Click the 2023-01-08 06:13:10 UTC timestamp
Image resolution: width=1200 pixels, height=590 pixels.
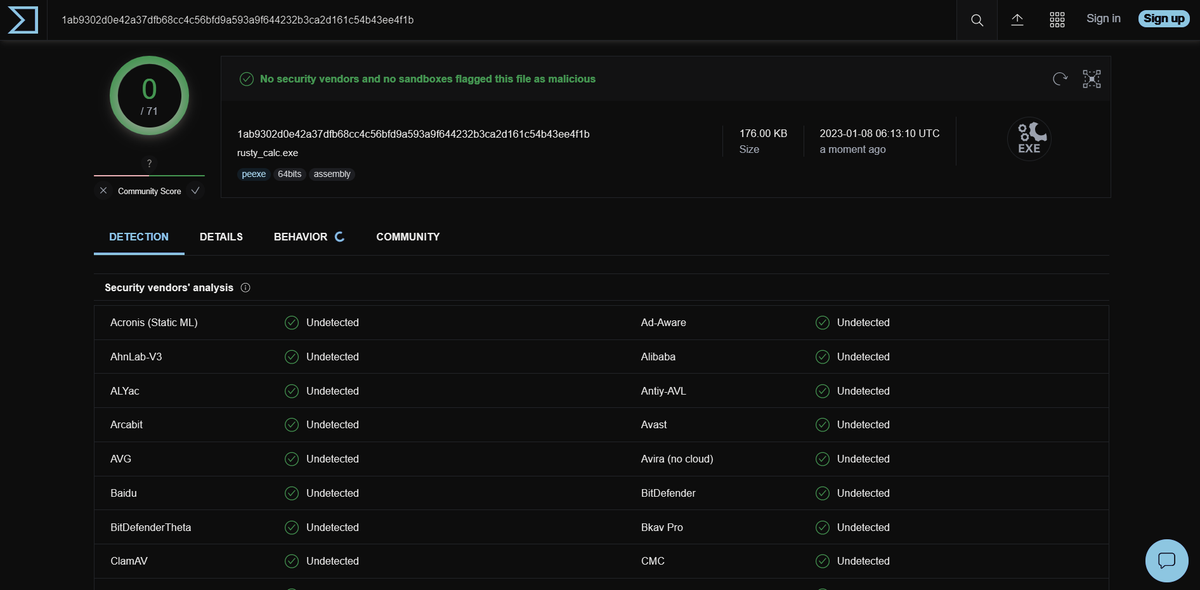pos(880,134)
